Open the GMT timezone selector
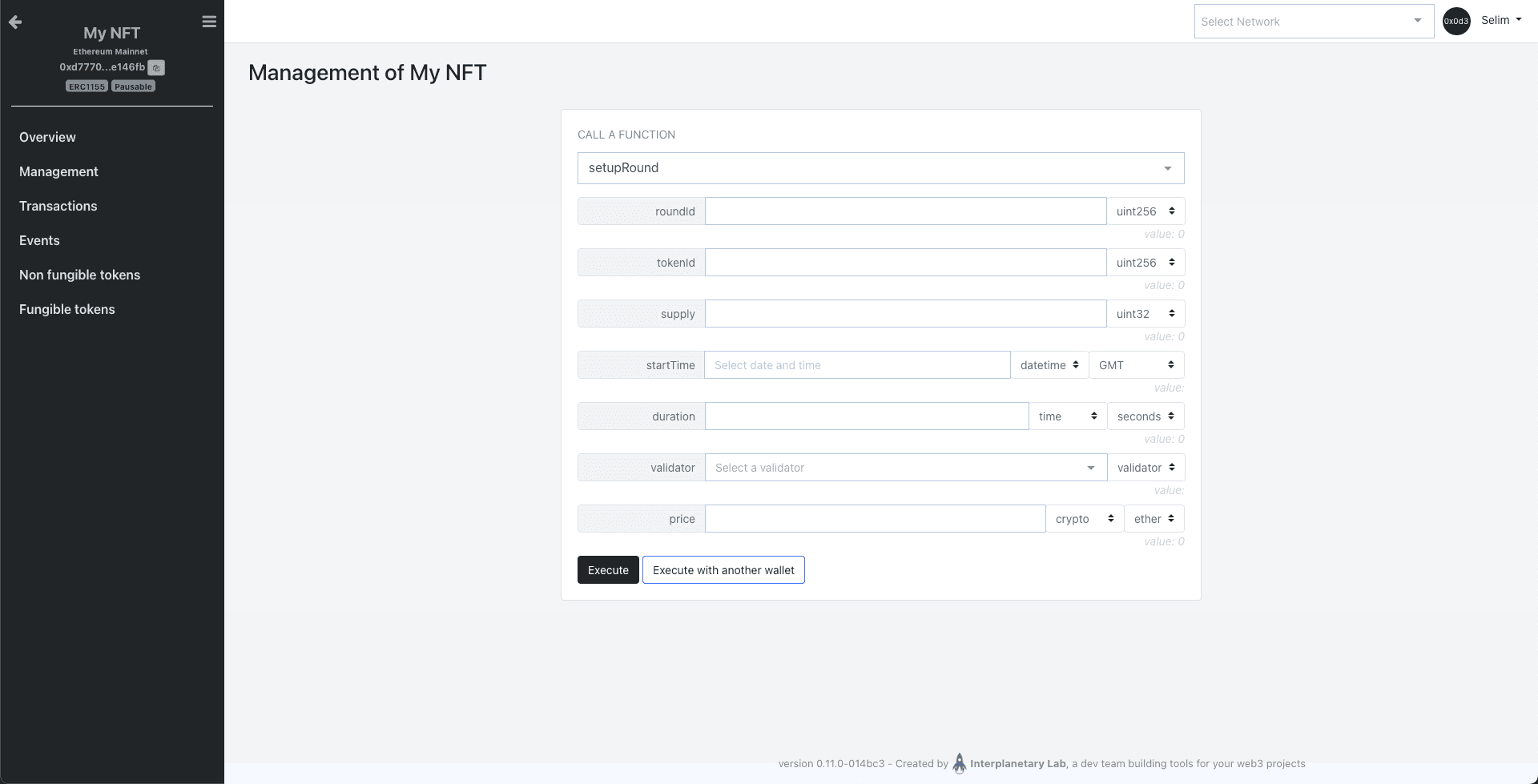Viewport: 1538px width, 784px height. [1135, 365]
